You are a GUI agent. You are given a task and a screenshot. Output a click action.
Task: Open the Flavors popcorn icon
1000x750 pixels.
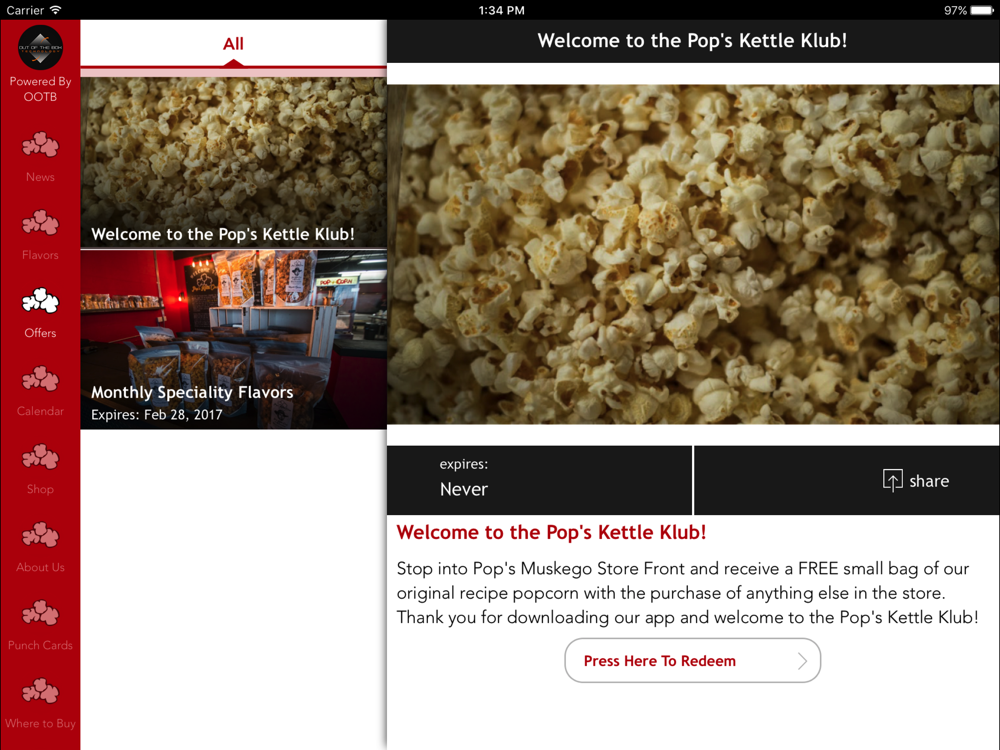pyautogui.click(x=40, y=223)
